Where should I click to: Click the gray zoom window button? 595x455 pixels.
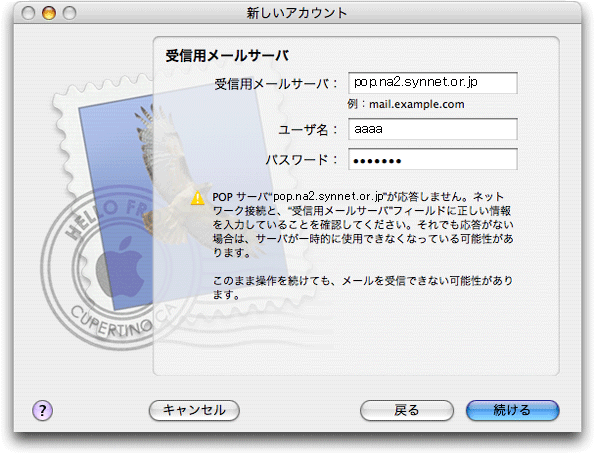[x=69, y=13]
